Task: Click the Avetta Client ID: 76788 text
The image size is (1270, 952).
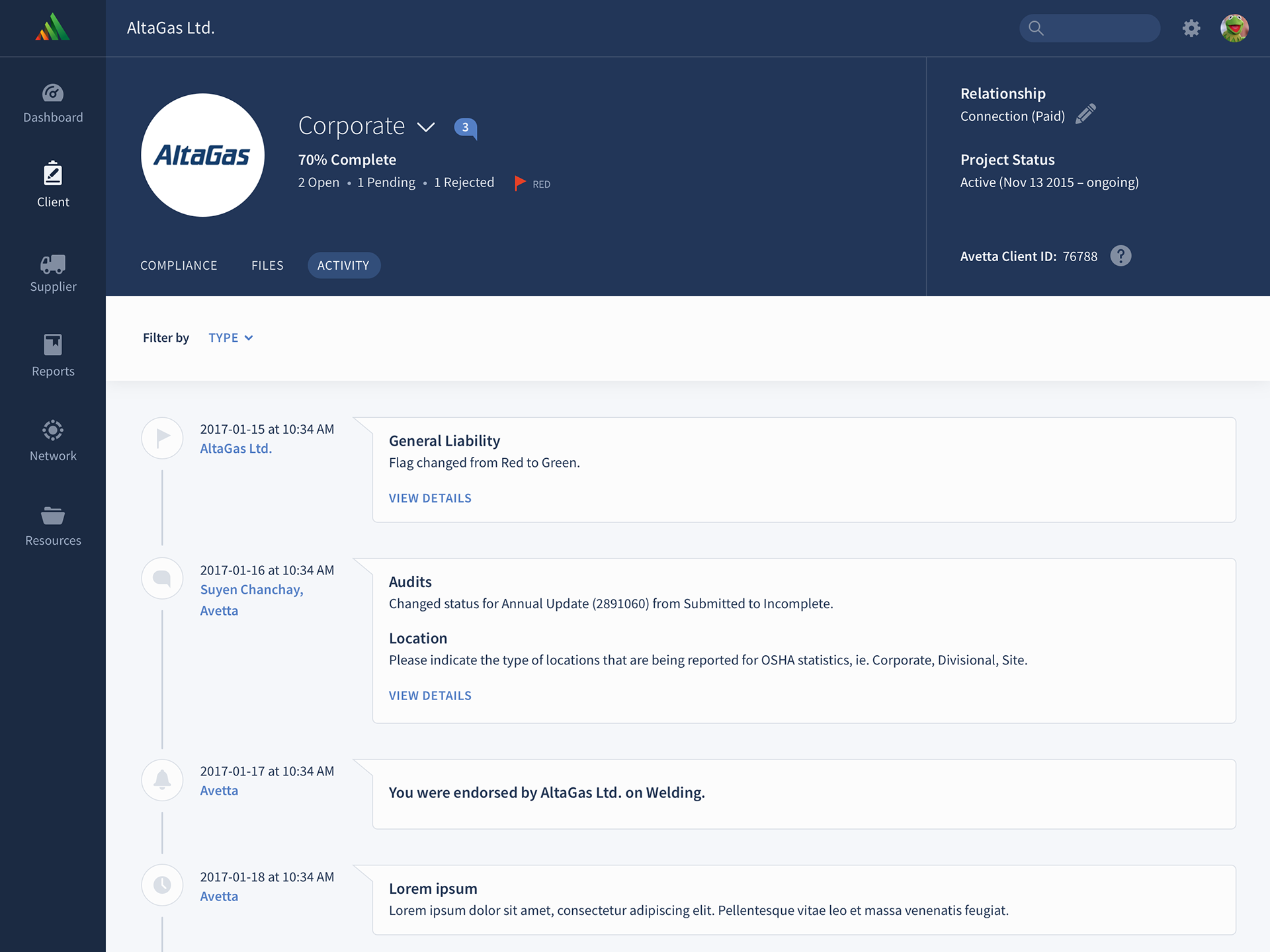Action: pyautogui.click(x=1029, y=257)
